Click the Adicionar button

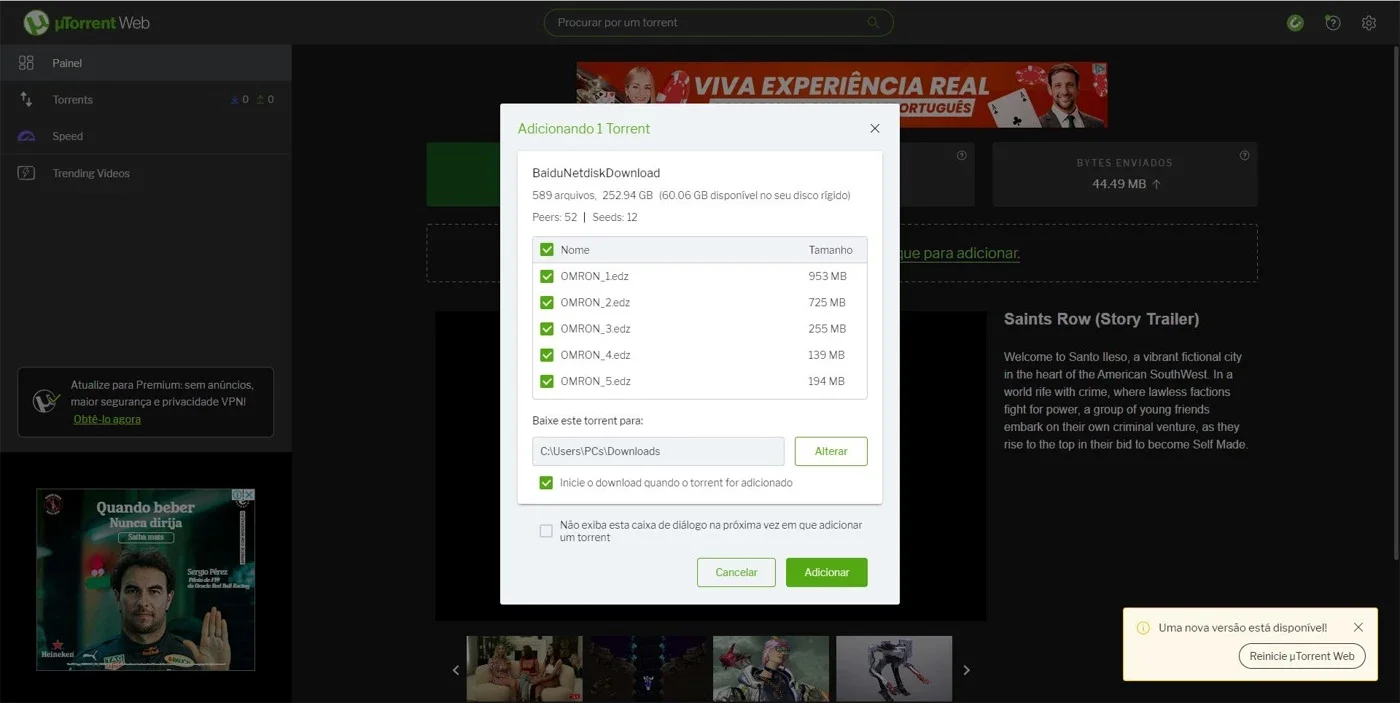point(827,572)
